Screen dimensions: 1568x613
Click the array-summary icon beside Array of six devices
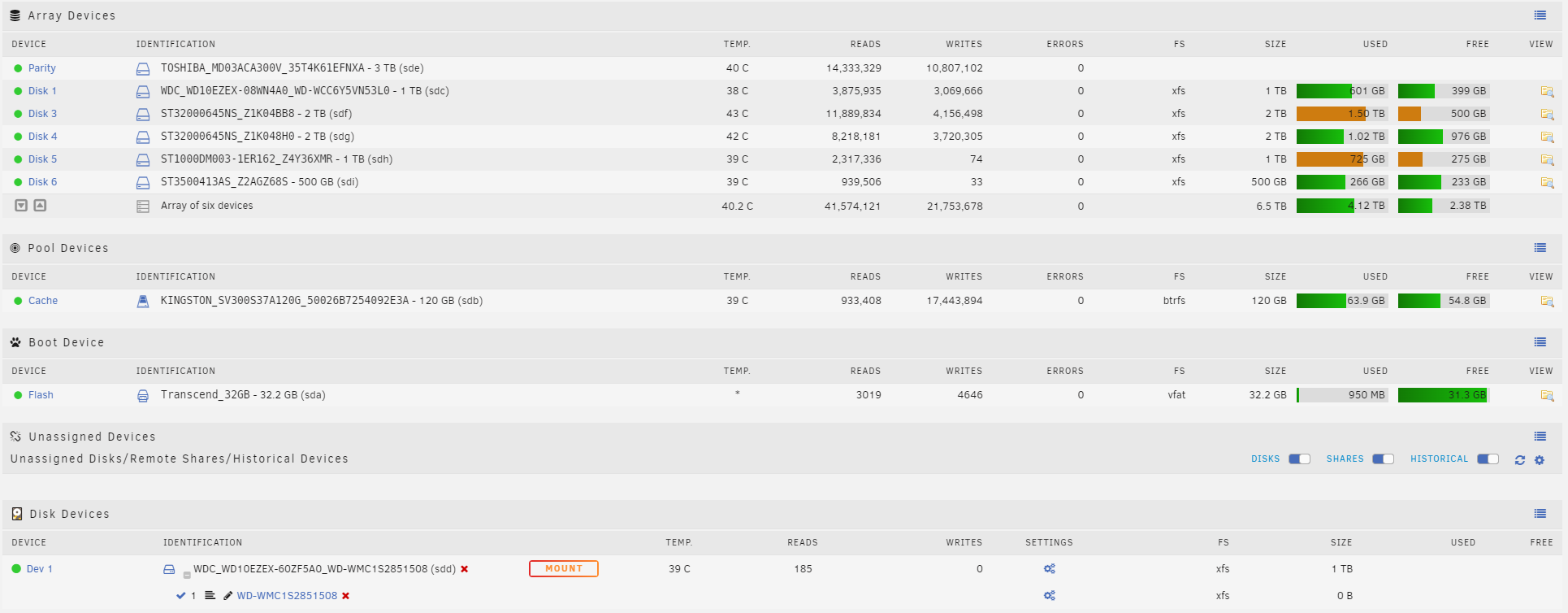(143, 207)
